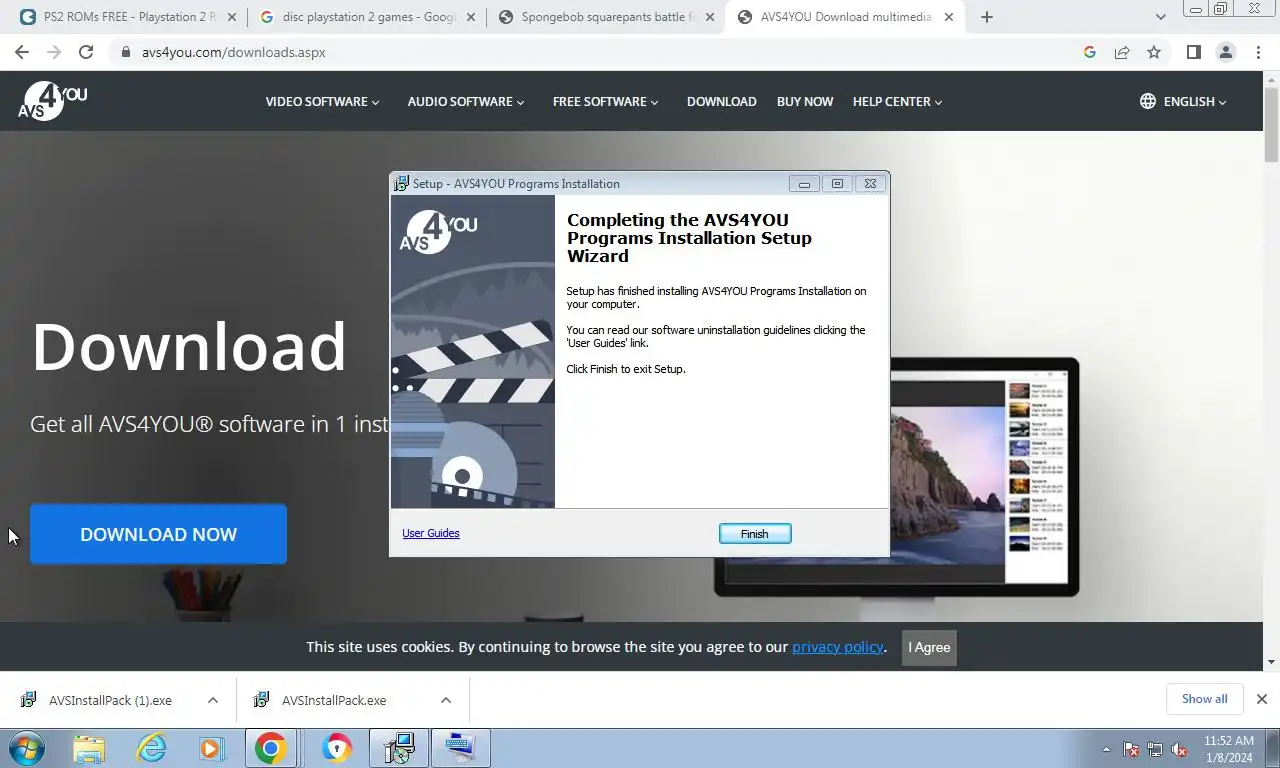Go forward in browser history

coord(54,52)
